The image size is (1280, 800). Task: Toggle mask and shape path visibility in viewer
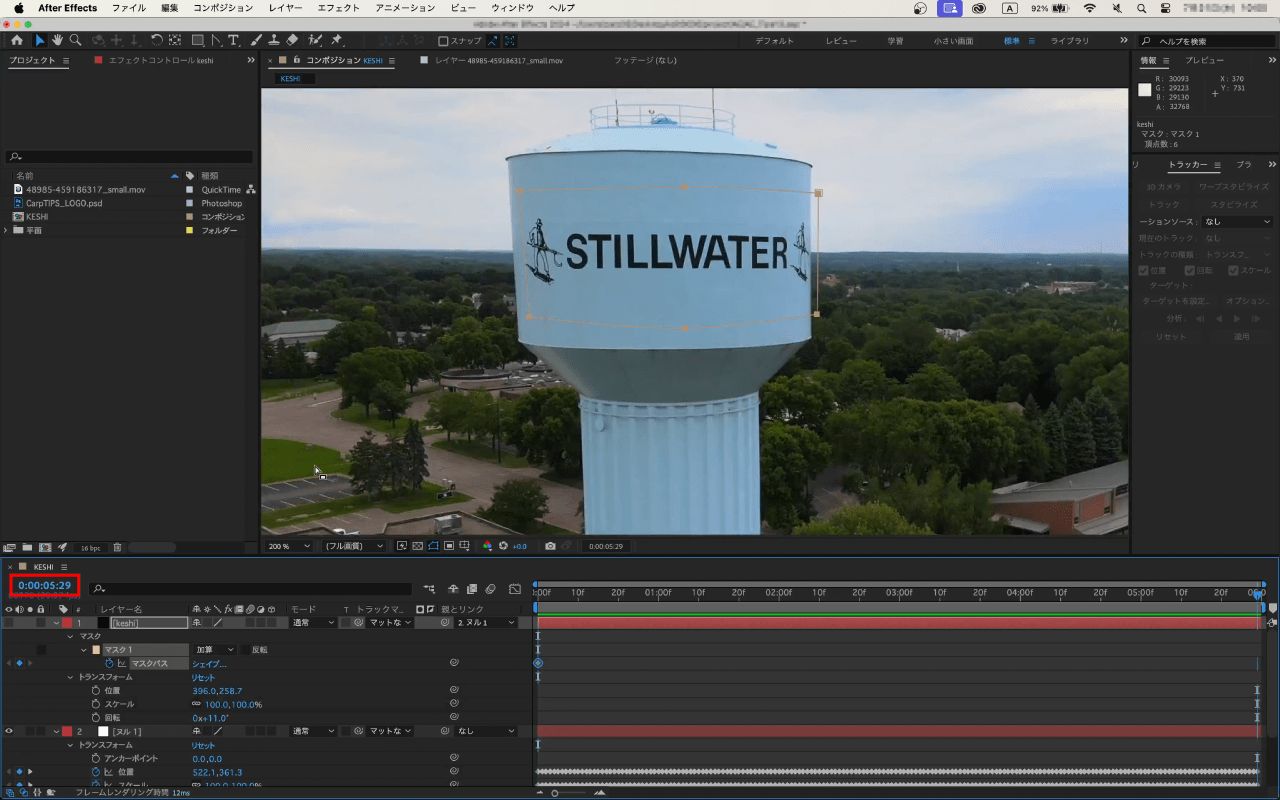coord(434,546)
